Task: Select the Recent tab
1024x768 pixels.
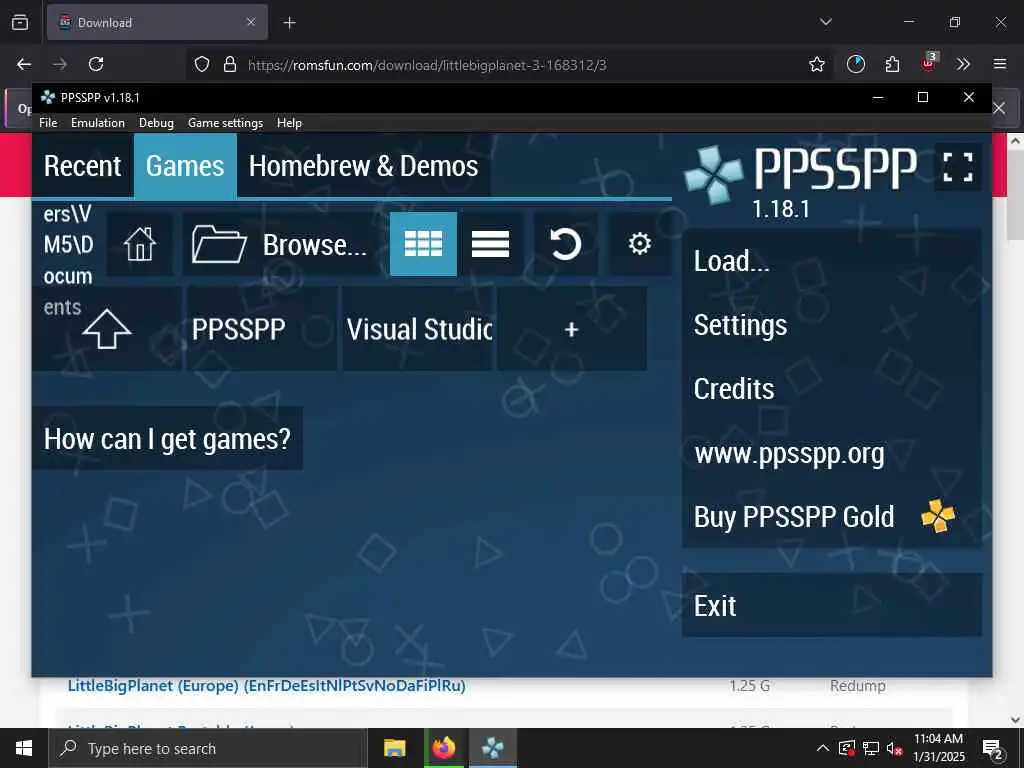Action: coord(83,166)
